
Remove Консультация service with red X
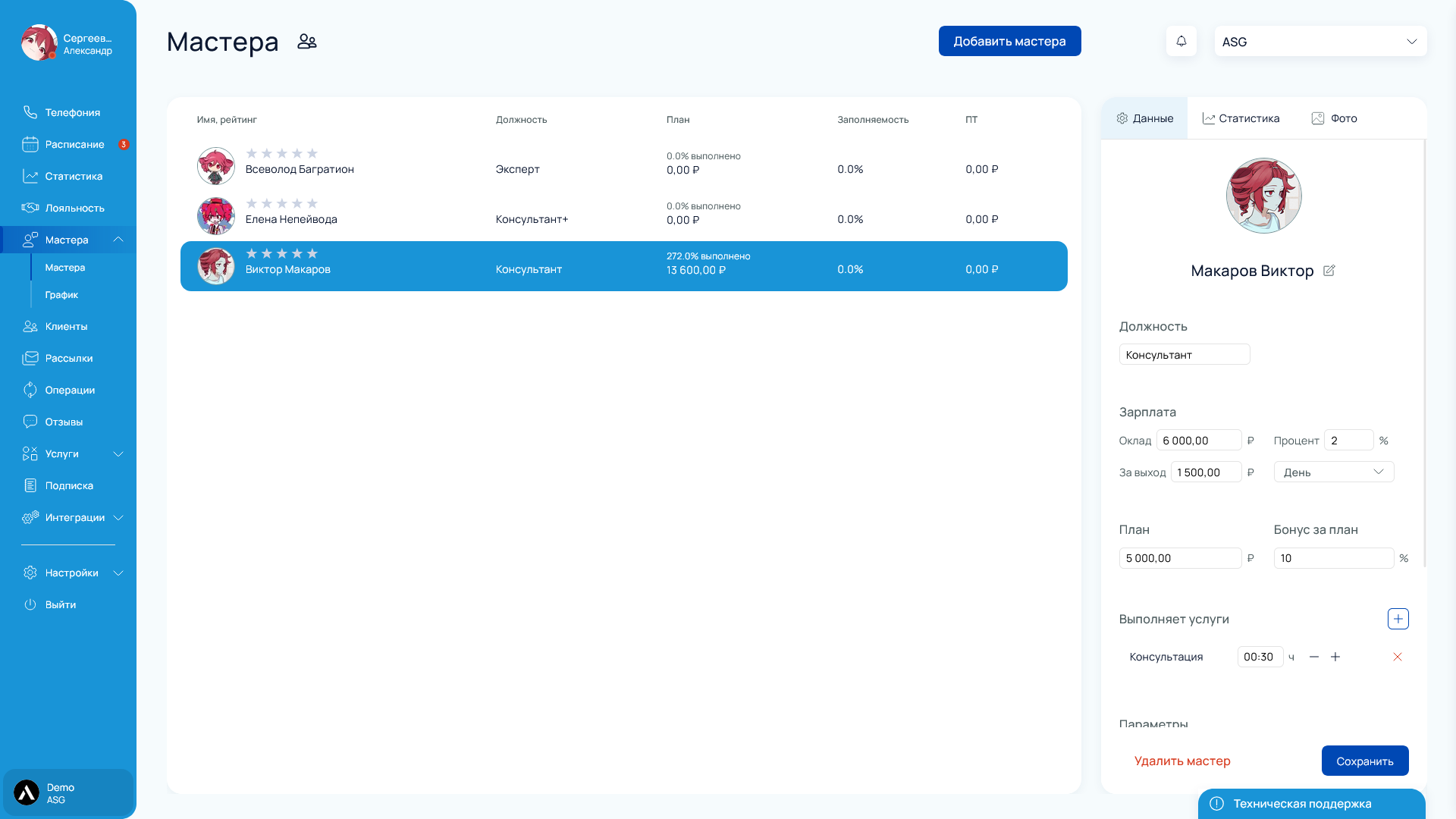[1397, 657]
